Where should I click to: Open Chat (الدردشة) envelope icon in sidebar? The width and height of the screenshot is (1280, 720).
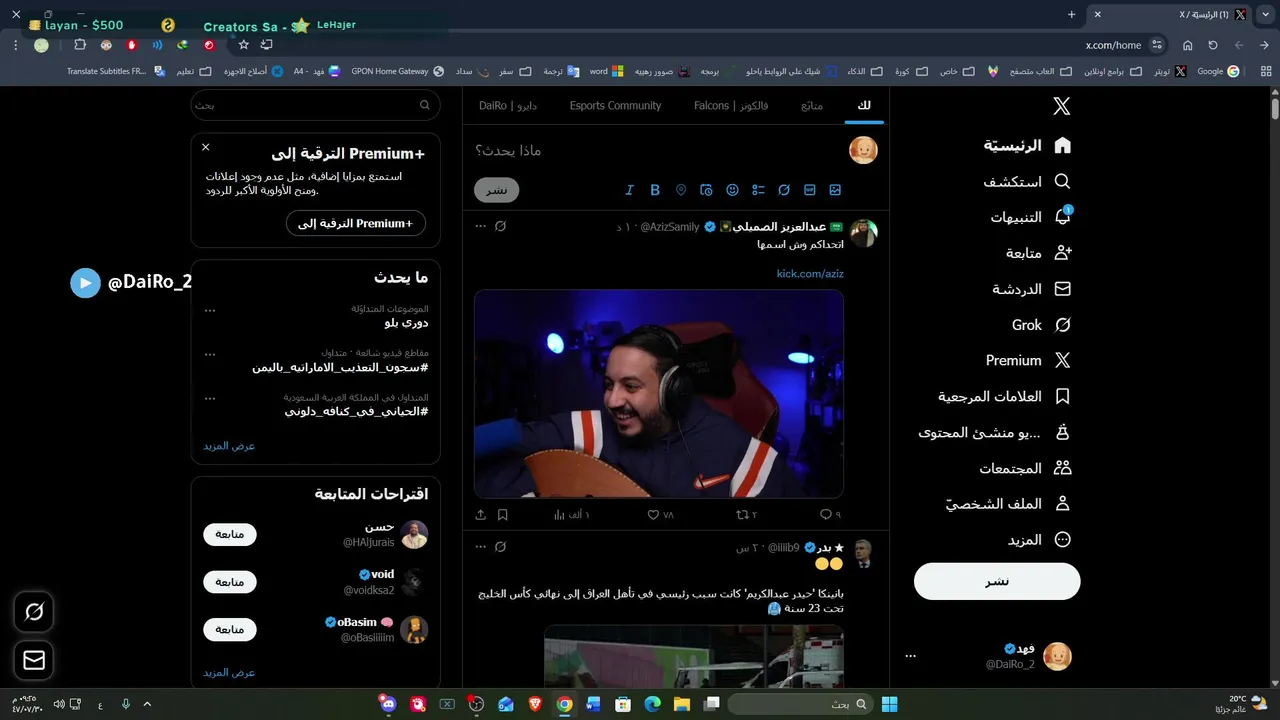coord(1062,289)
